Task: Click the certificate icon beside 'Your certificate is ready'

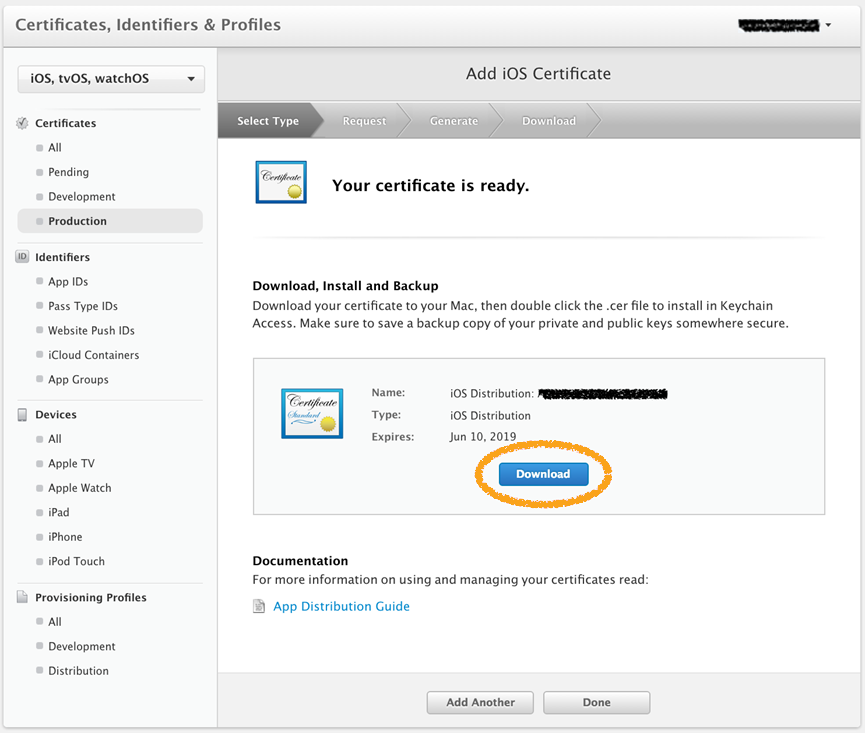Action: pos(281,182)
